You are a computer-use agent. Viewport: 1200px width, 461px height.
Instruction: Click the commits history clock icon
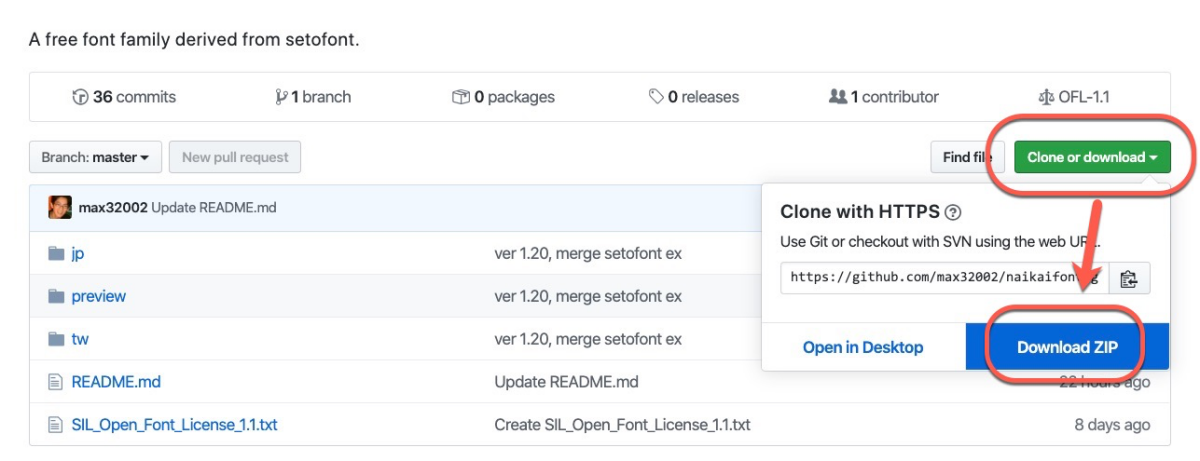tap(80, 97)
